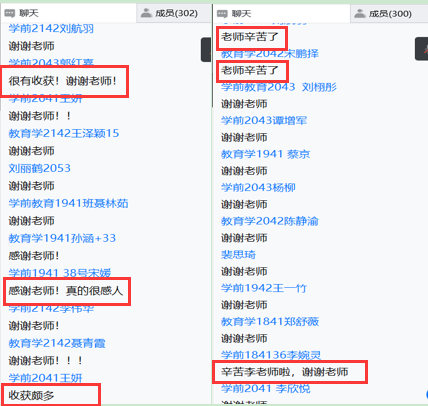Click the chat bubble icon in right panel
This screenshot has width=428, height=406.
tap(222, 14)
